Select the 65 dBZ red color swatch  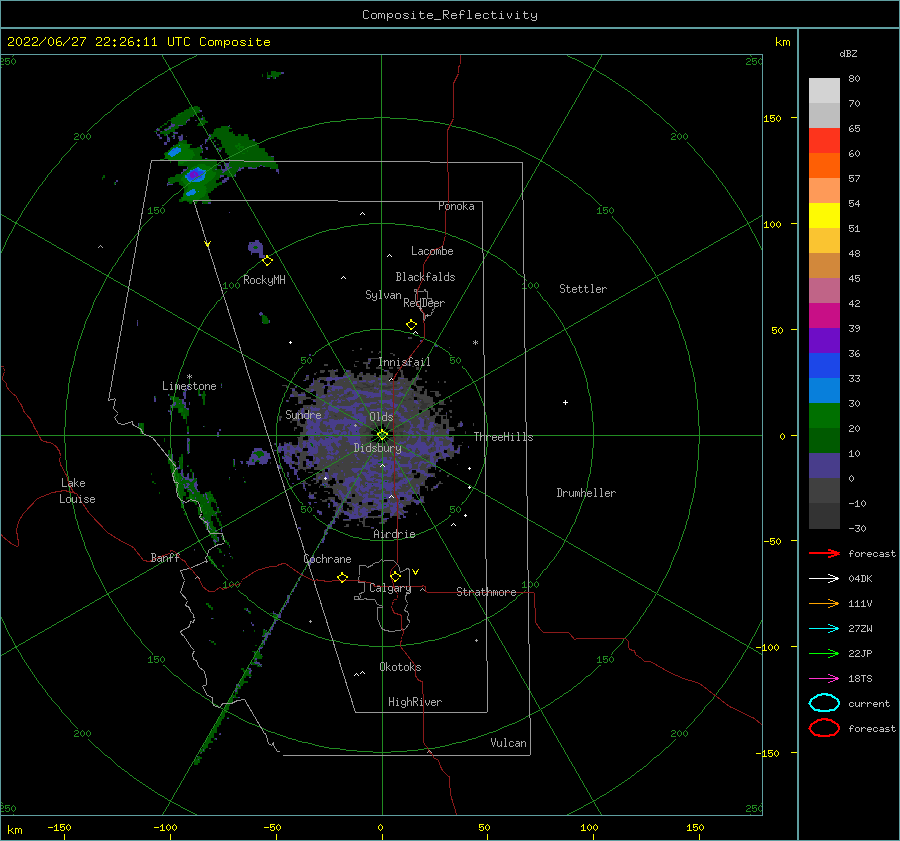(x=824, y=140)
